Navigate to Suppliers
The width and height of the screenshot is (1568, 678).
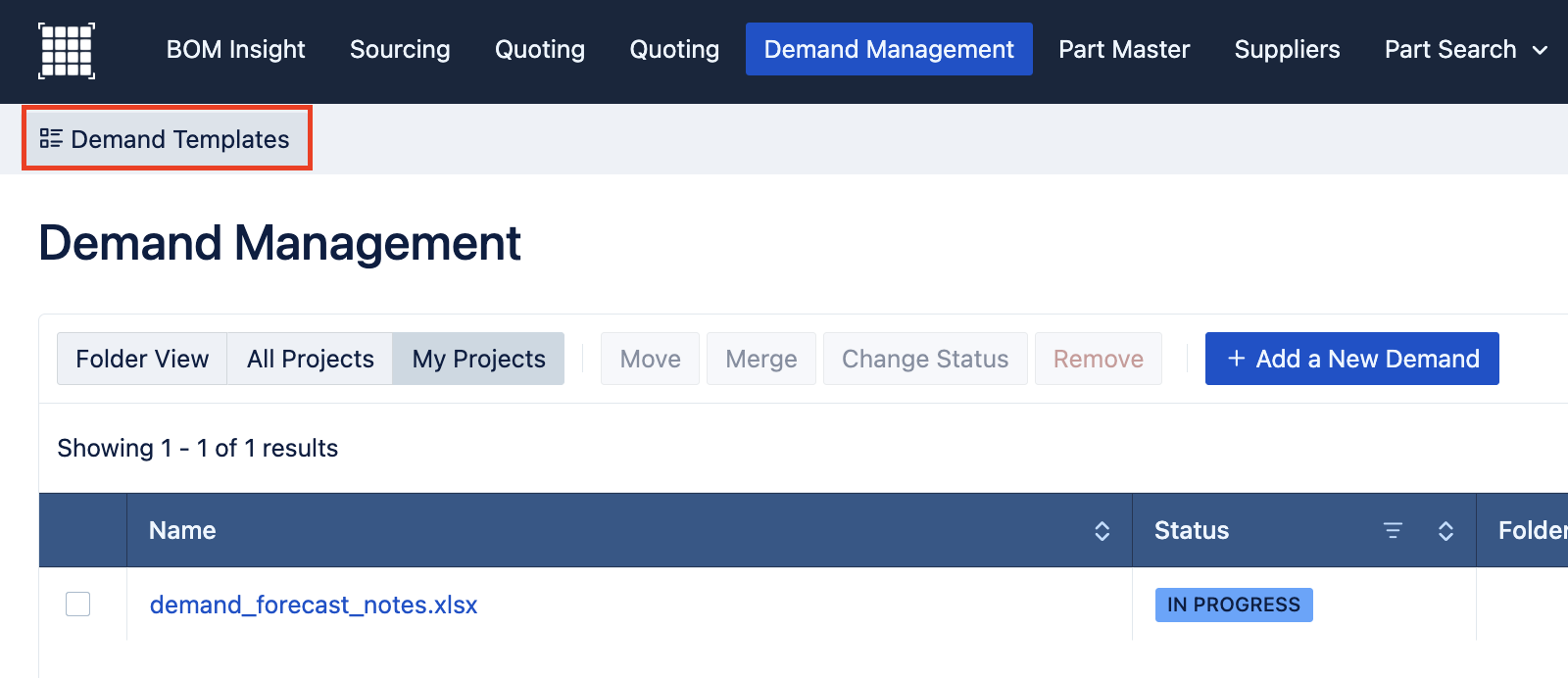click(x=1287, y=49)
